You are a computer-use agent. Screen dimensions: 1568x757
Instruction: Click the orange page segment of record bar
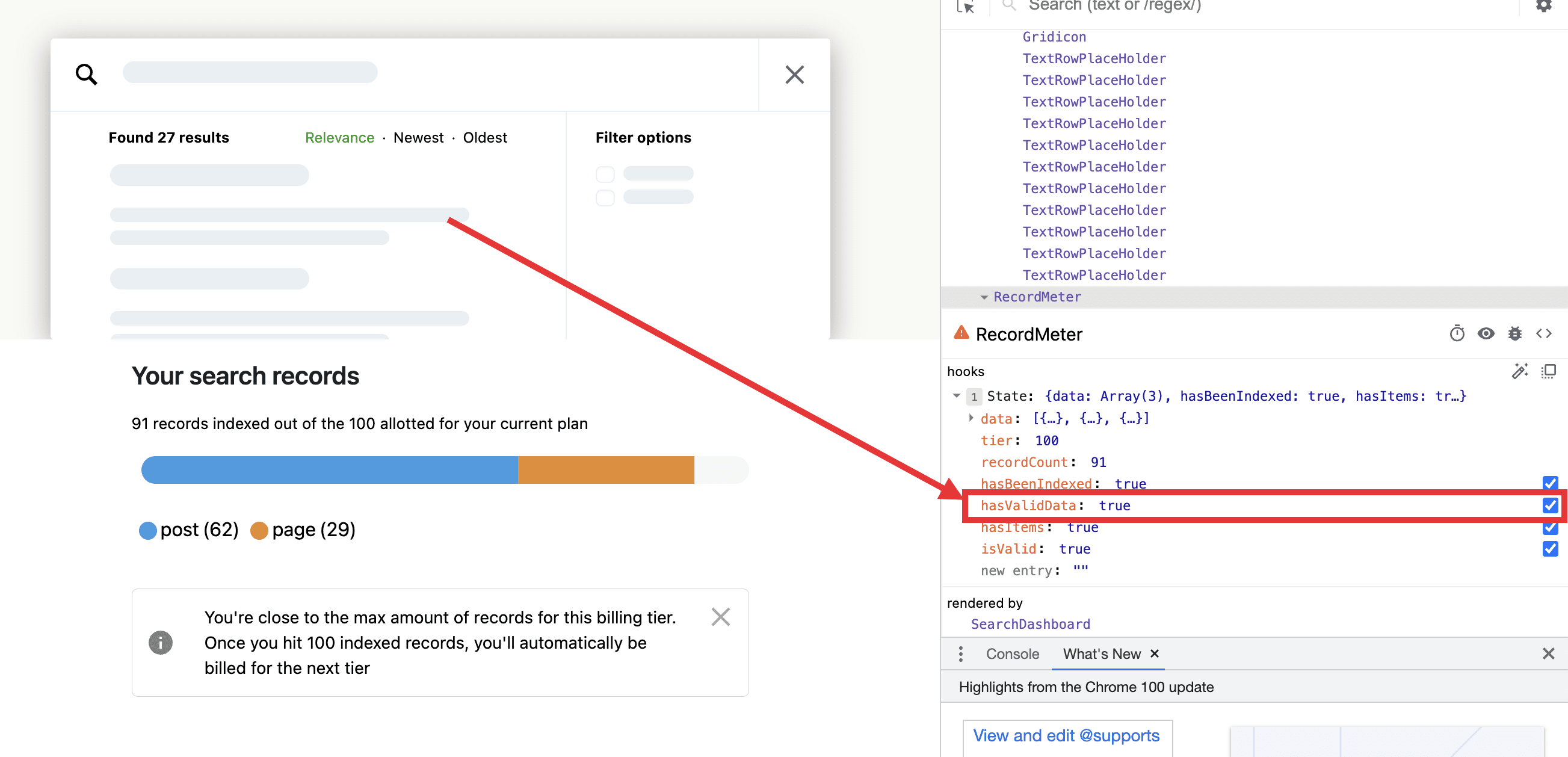click(x=606, y=470)
